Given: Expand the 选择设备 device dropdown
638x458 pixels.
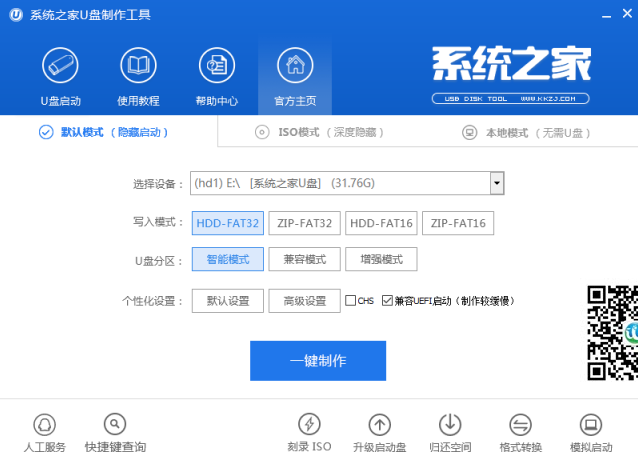Looking at the screenshot, I should point(496,183).
